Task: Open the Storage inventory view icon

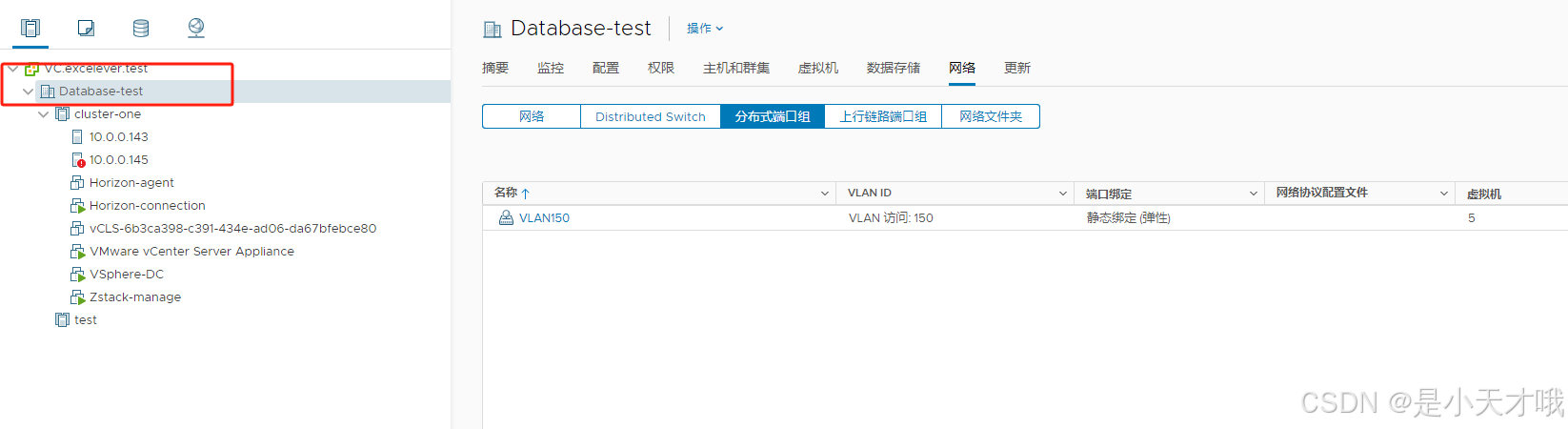Action: (x=141, y=28)
